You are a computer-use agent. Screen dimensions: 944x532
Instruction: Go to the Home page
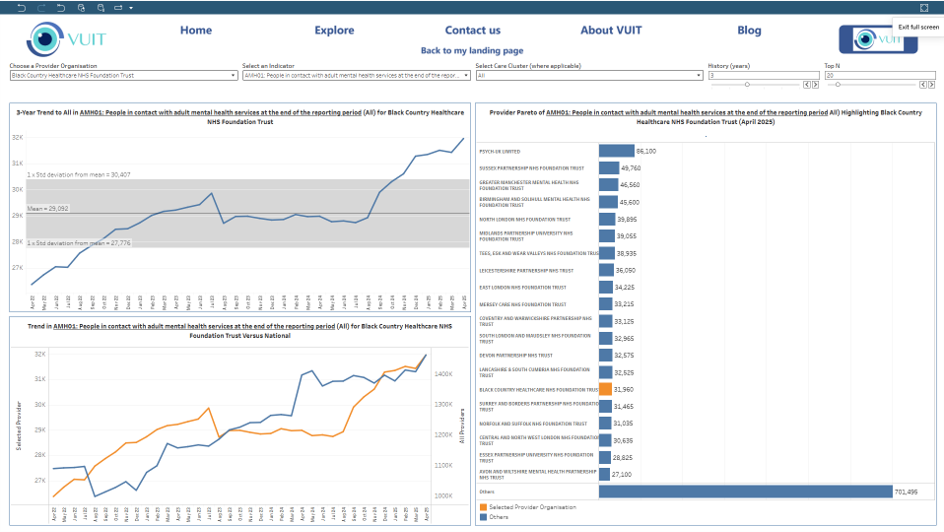tap(196, 30)
